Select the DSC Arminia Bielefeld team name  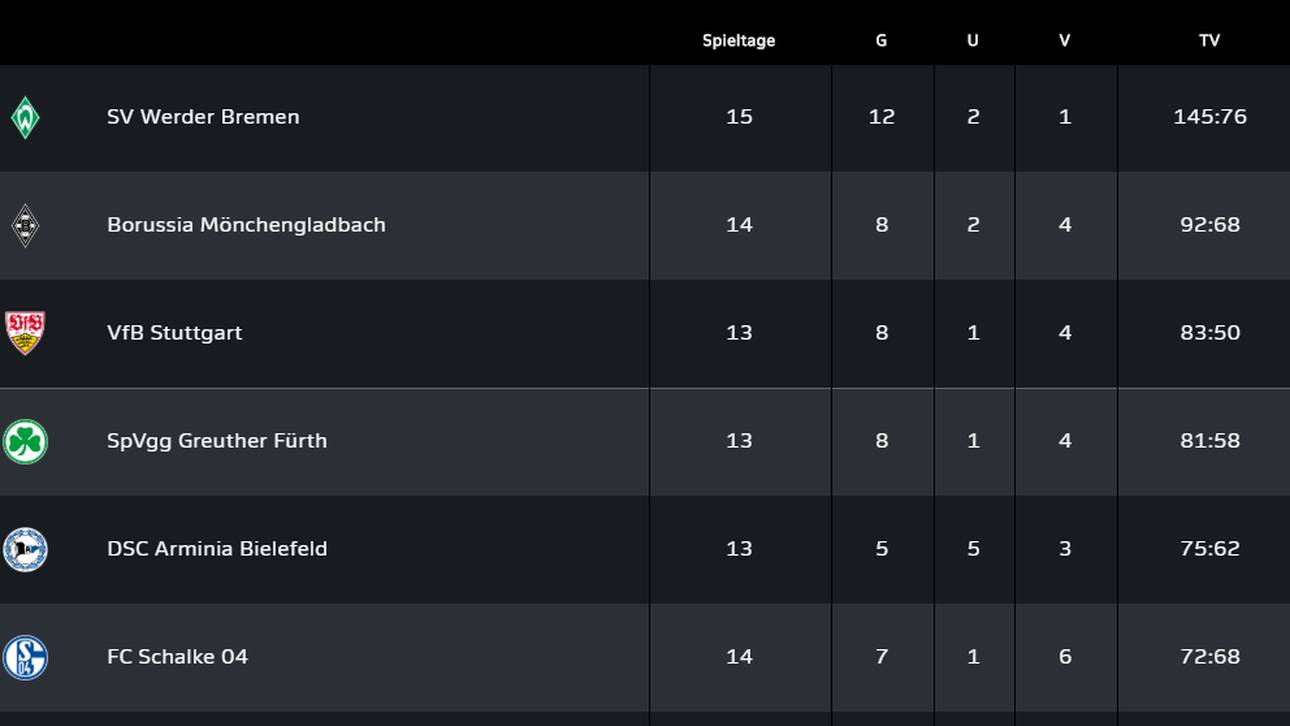pyautogui.click(x=217, y=549)
